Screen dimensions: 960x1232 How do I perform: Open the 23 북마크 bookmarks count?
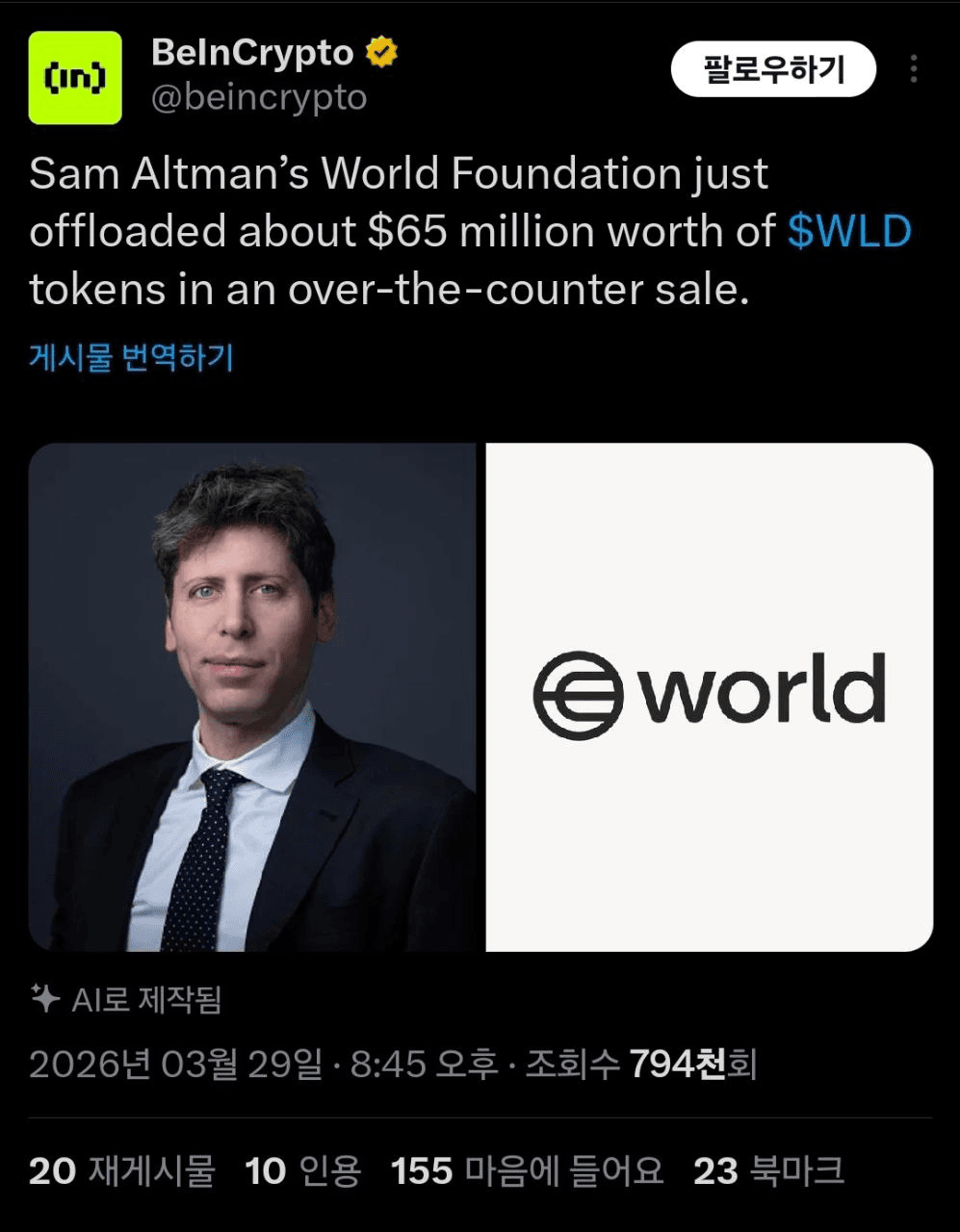pyautogui.click(x=769, y=1170)
